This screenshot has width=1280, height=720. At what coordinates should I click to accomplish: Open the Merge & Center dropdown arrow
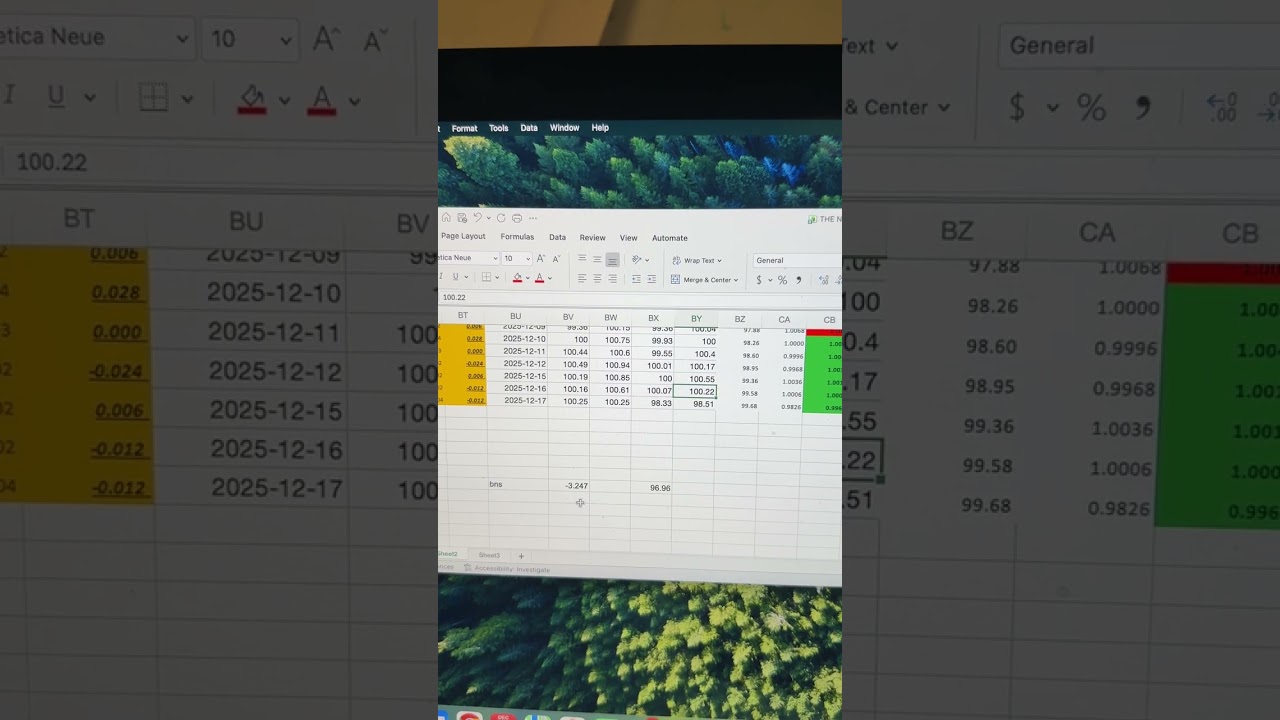736,280
